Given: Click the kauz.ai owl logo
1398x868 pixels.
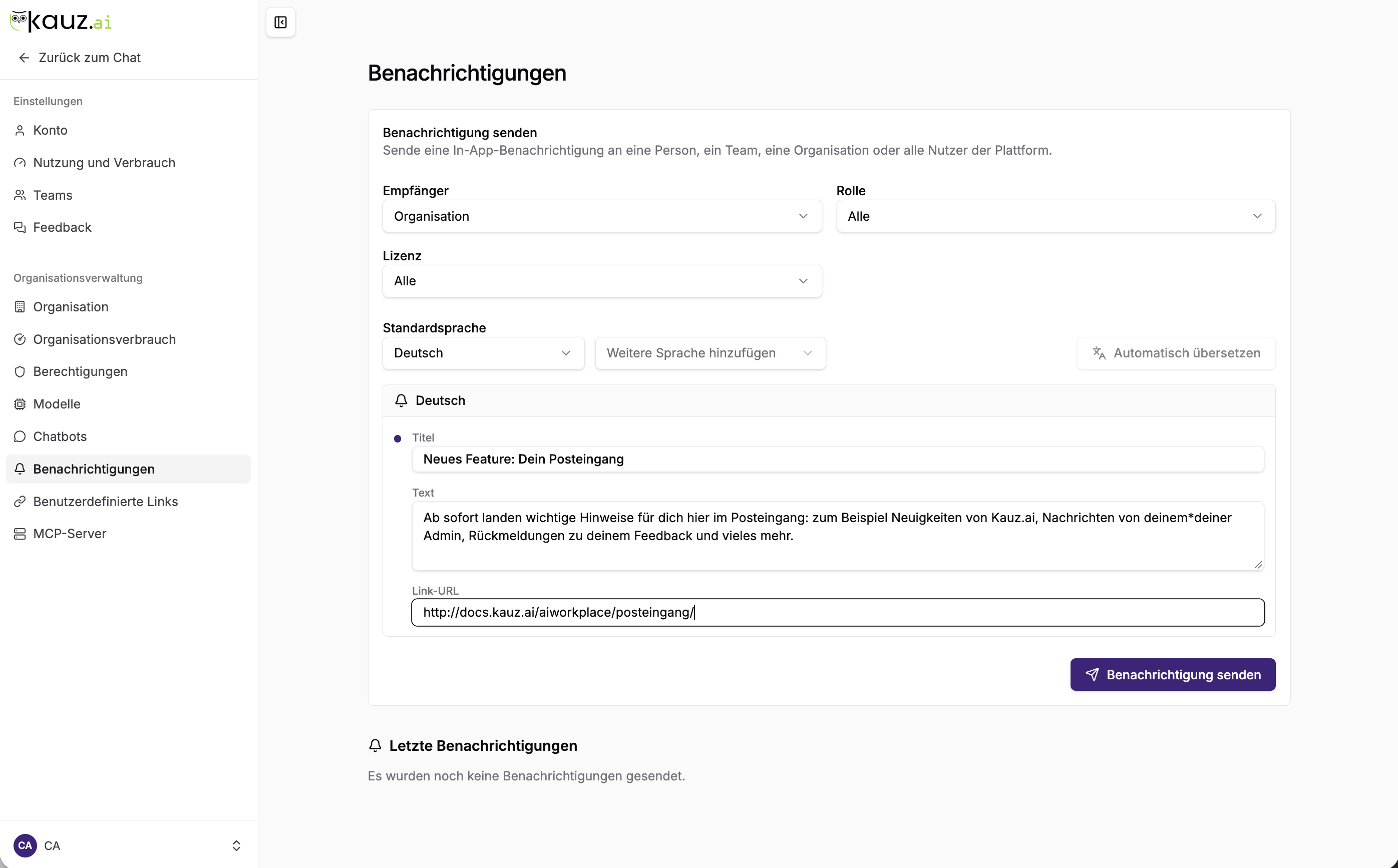Looking at the screenshot, I should tap(61, 21).
